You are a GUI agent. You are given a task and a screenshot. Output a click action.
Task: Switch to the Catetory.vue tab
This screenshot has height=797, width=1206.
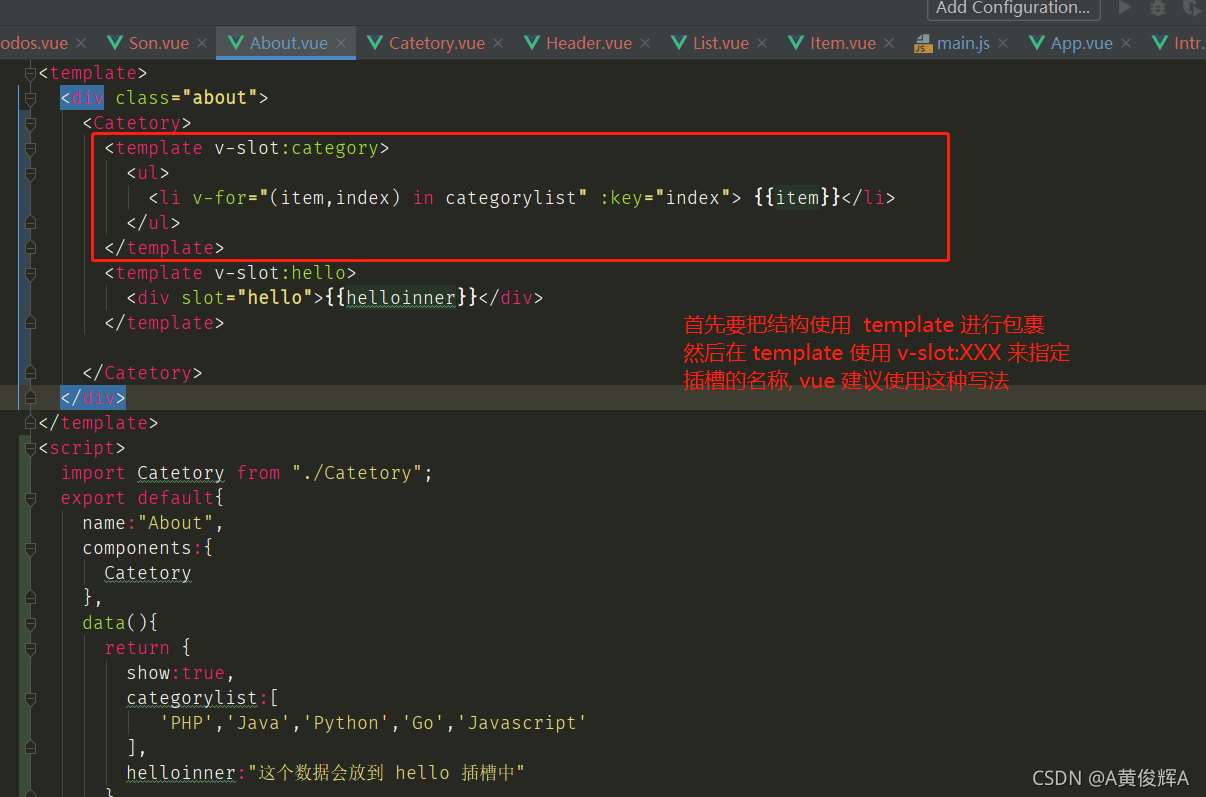tap(437, 43)
